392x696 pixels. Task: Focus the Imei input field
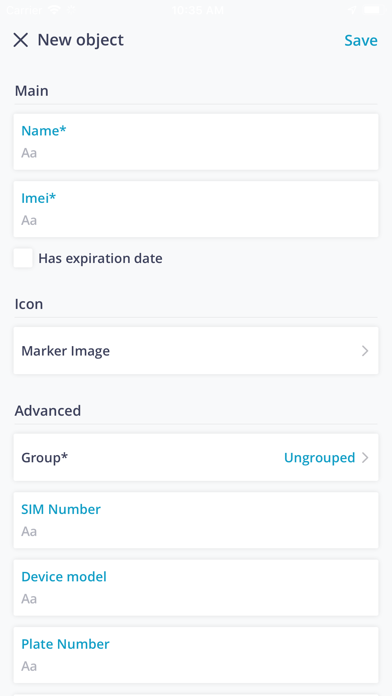click(196, 209)
